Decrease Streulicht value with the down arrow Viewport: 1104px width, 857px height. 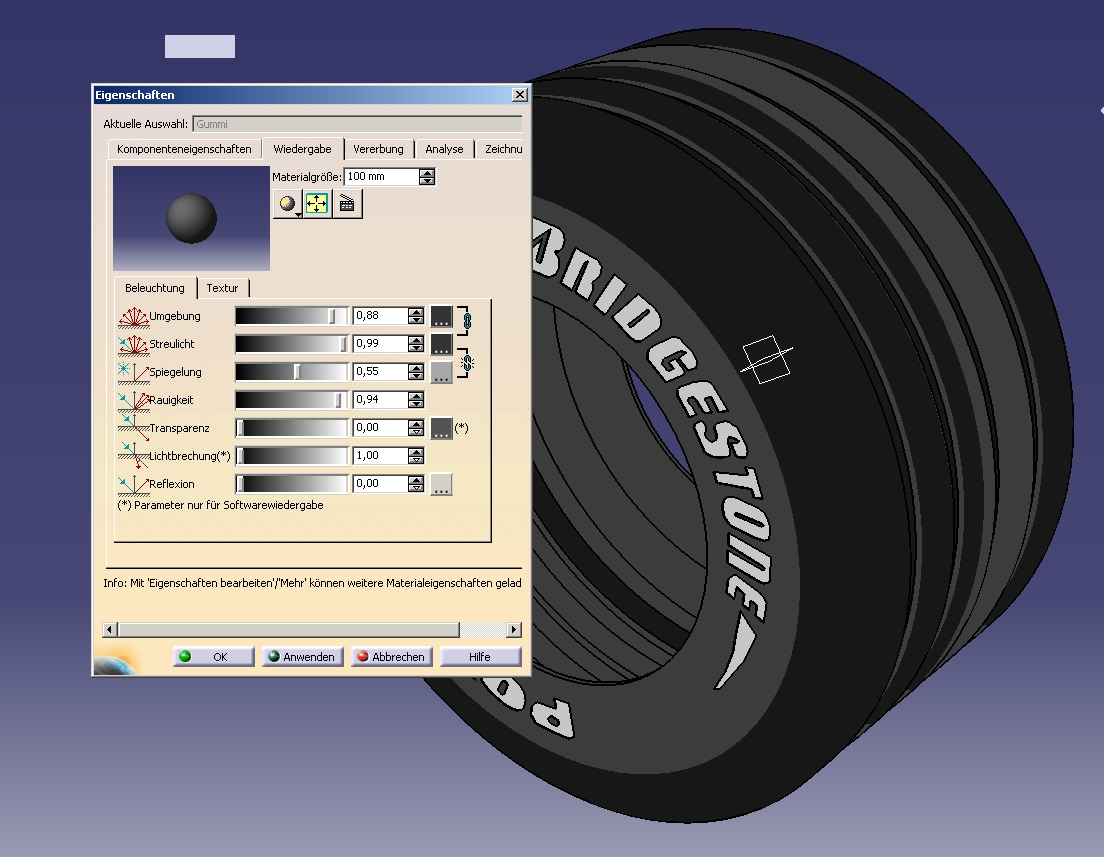[416, 348]
